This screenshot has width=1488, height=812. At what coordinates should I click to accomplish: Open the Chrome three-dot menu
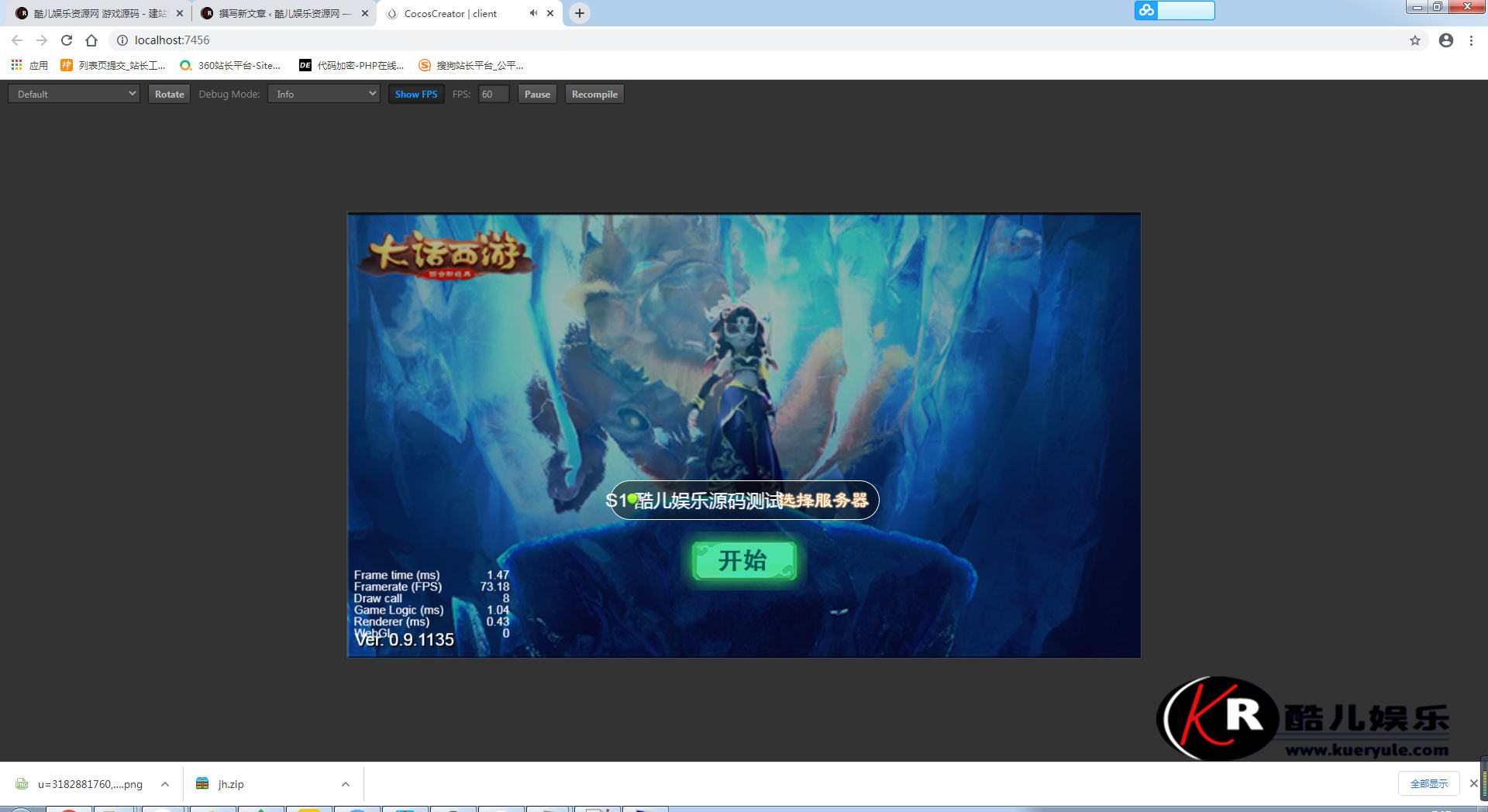[1471, 40]
